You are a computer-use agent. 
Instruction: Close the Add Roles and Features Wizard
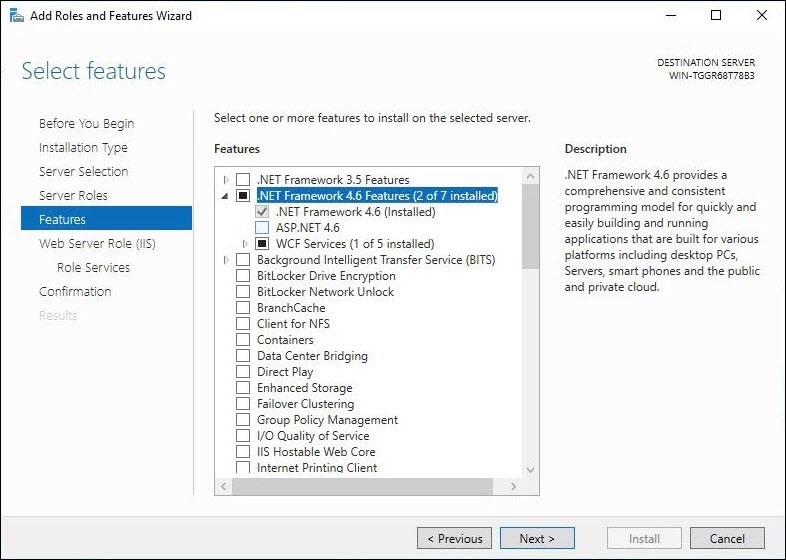761,16
